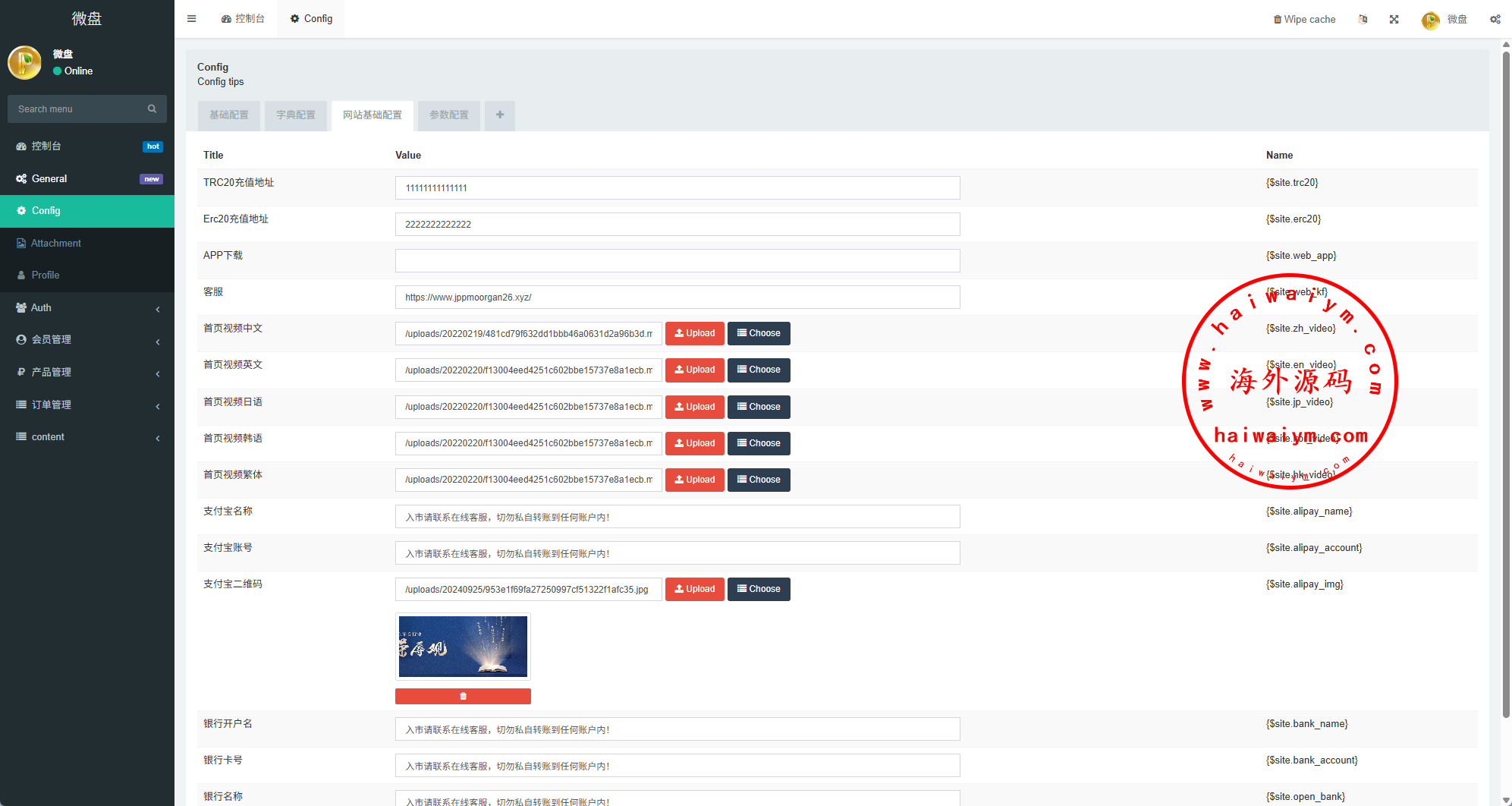Click Upload for 首页视频中文
The height and width of the screenshot is (806, 1512).
694,333
